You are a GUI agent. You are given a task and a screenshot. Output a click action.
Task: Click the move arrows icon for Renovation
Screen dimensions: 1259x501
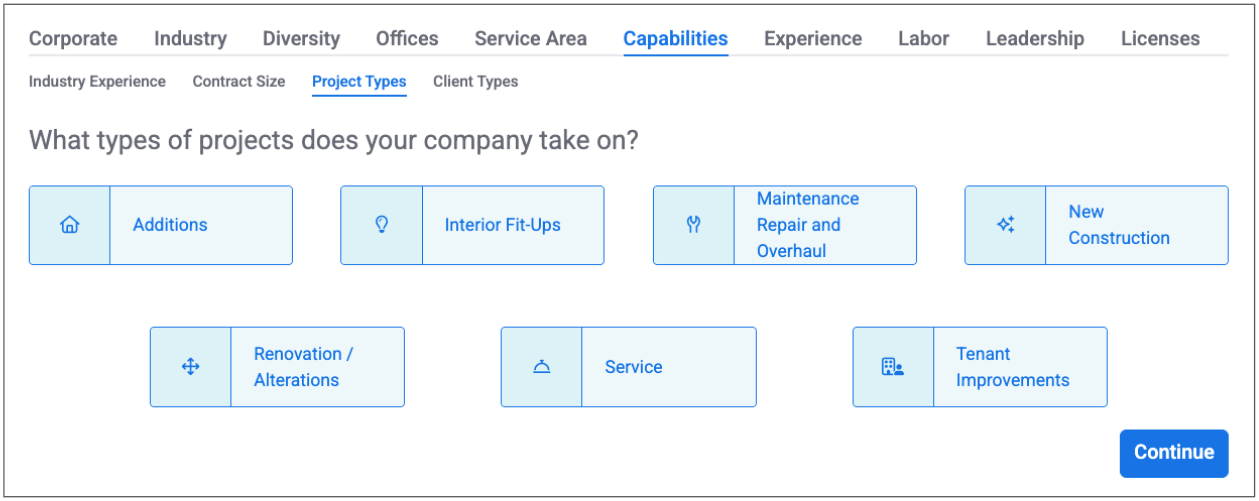tap(190, 367)
